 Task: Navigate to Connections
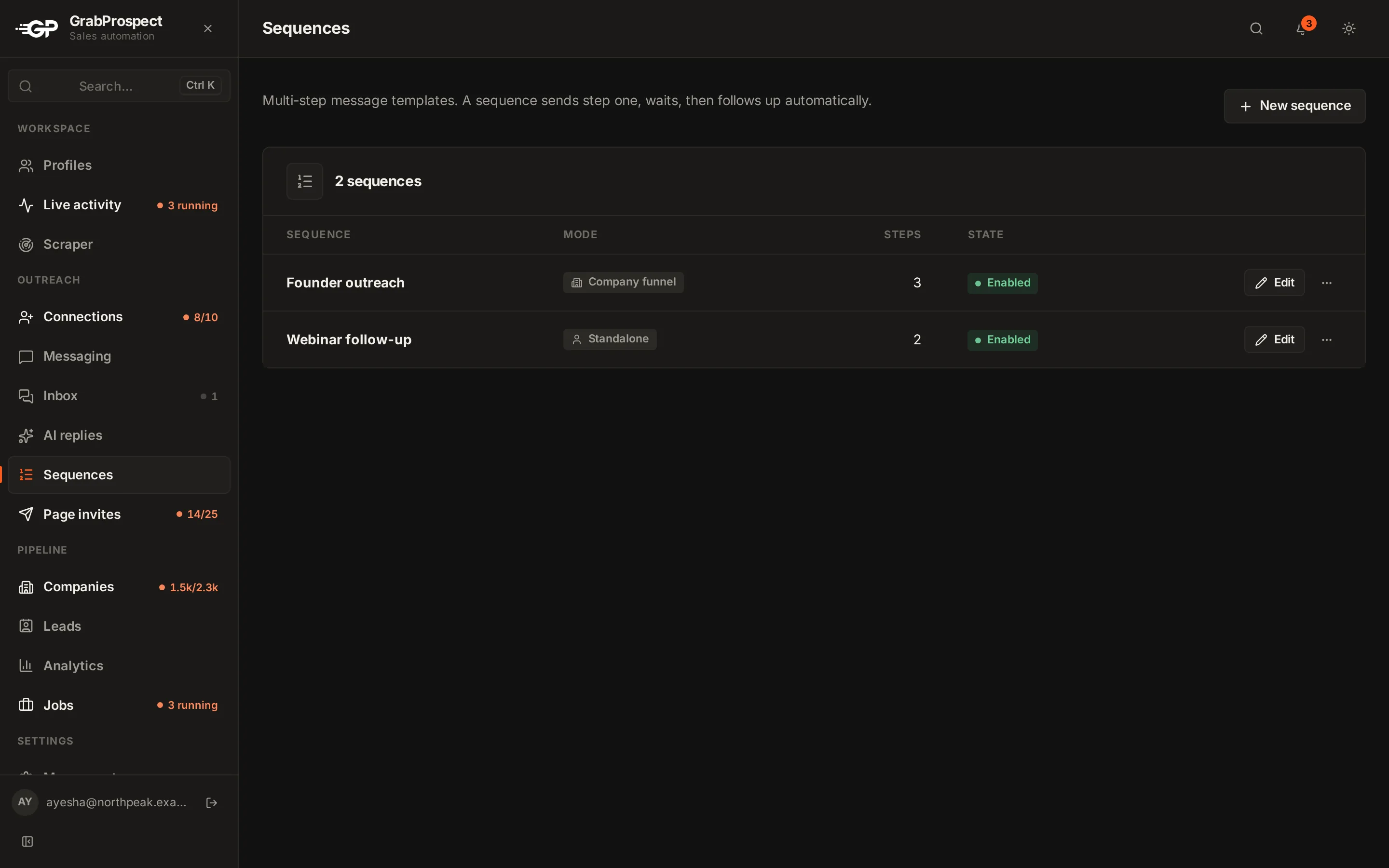(119, 317)
